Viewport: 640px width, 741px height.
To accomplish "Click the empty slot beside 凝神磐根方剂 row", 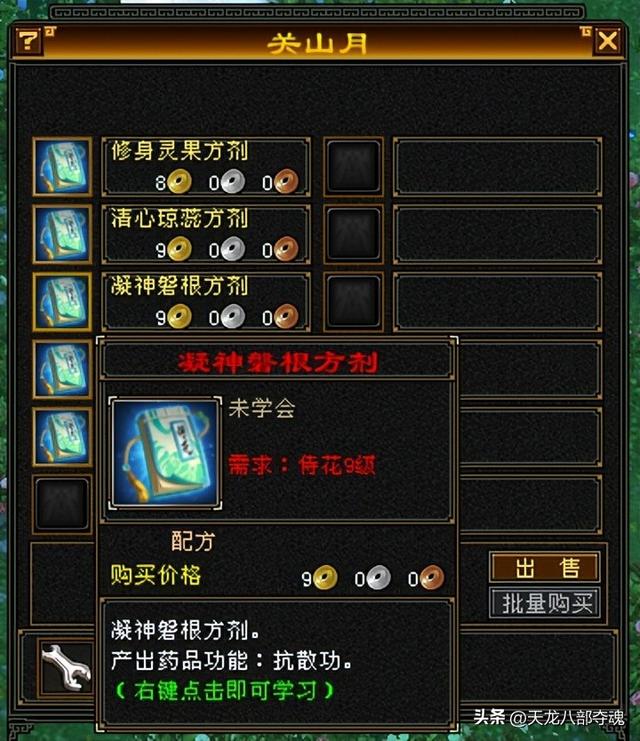I will click(x=353, y=302).
